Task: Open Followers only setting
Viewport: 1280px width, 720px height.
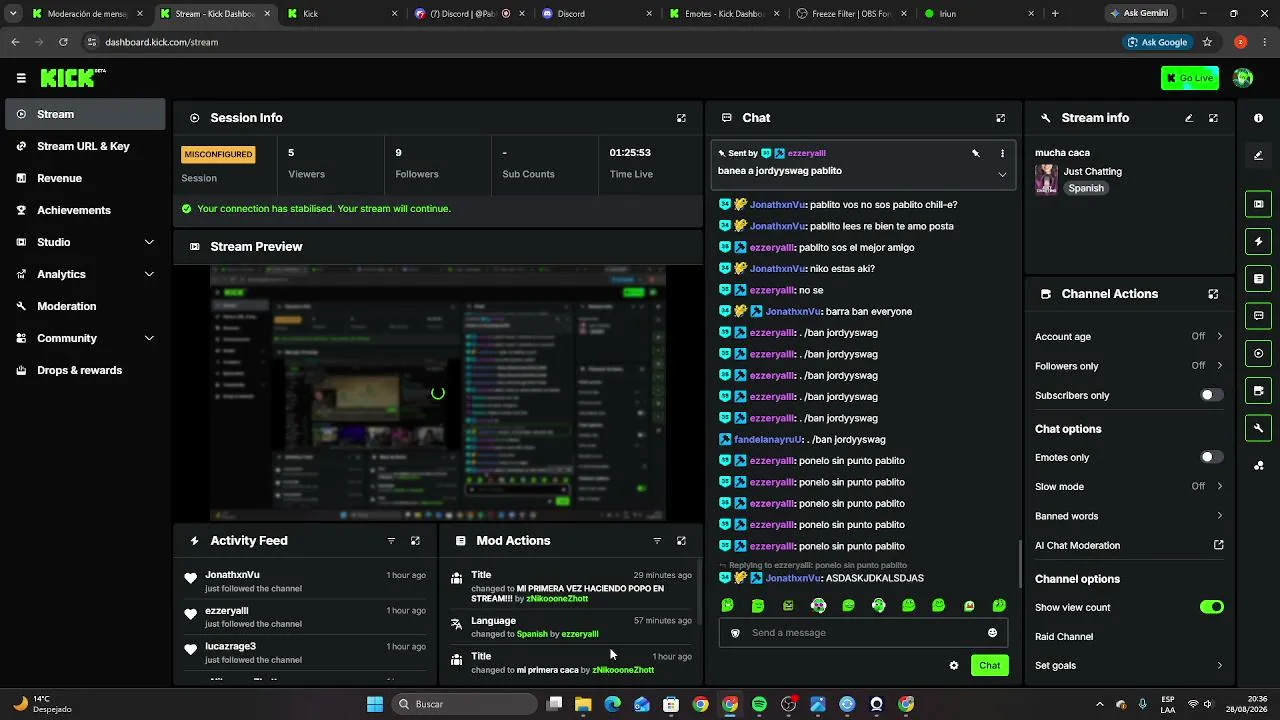Action: coord(1129,366)
